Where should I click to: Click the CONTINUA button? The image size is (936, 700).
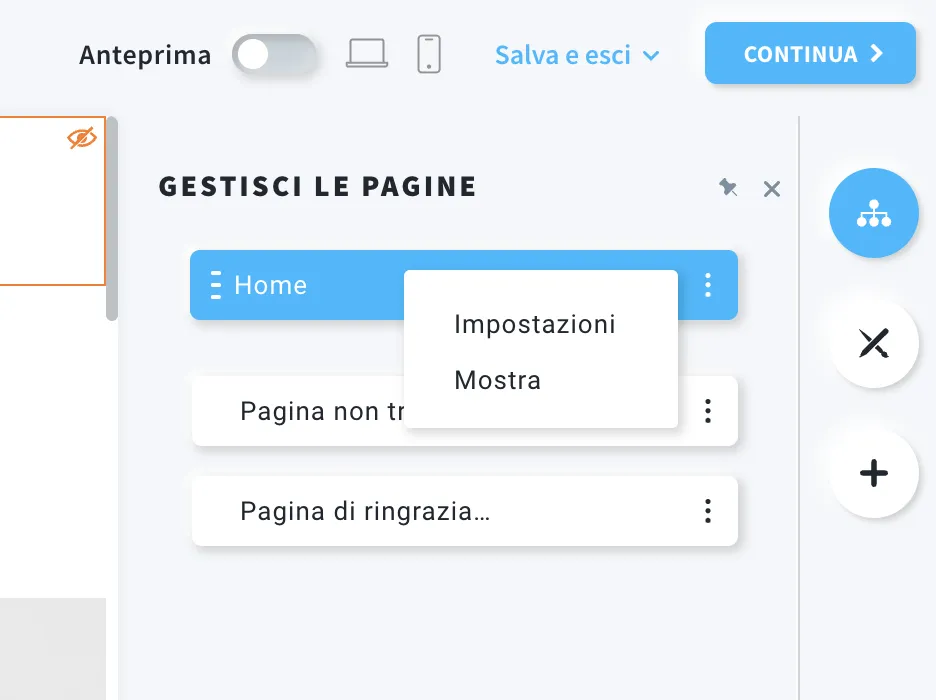[x=810, y=54]
